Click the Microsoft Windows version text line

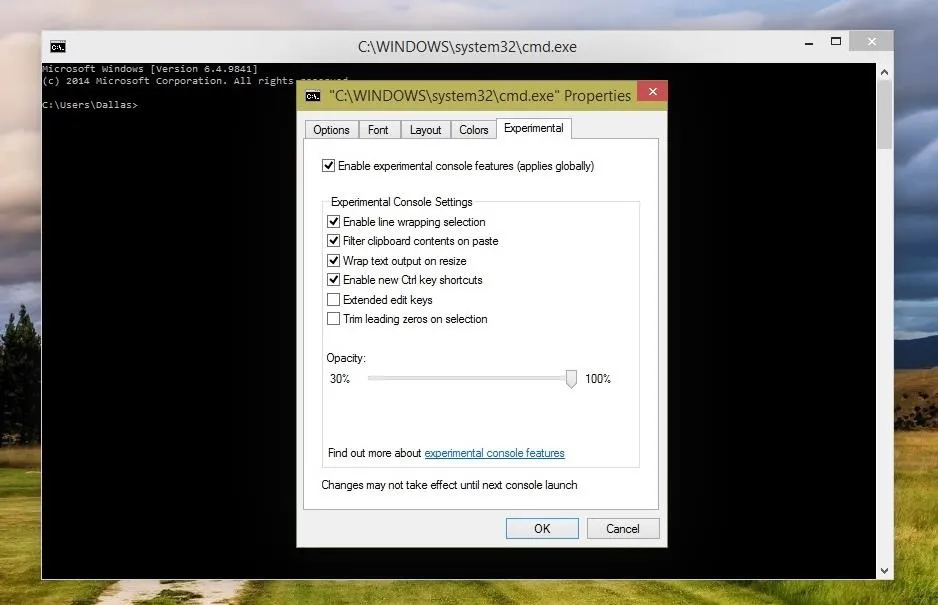150,69
